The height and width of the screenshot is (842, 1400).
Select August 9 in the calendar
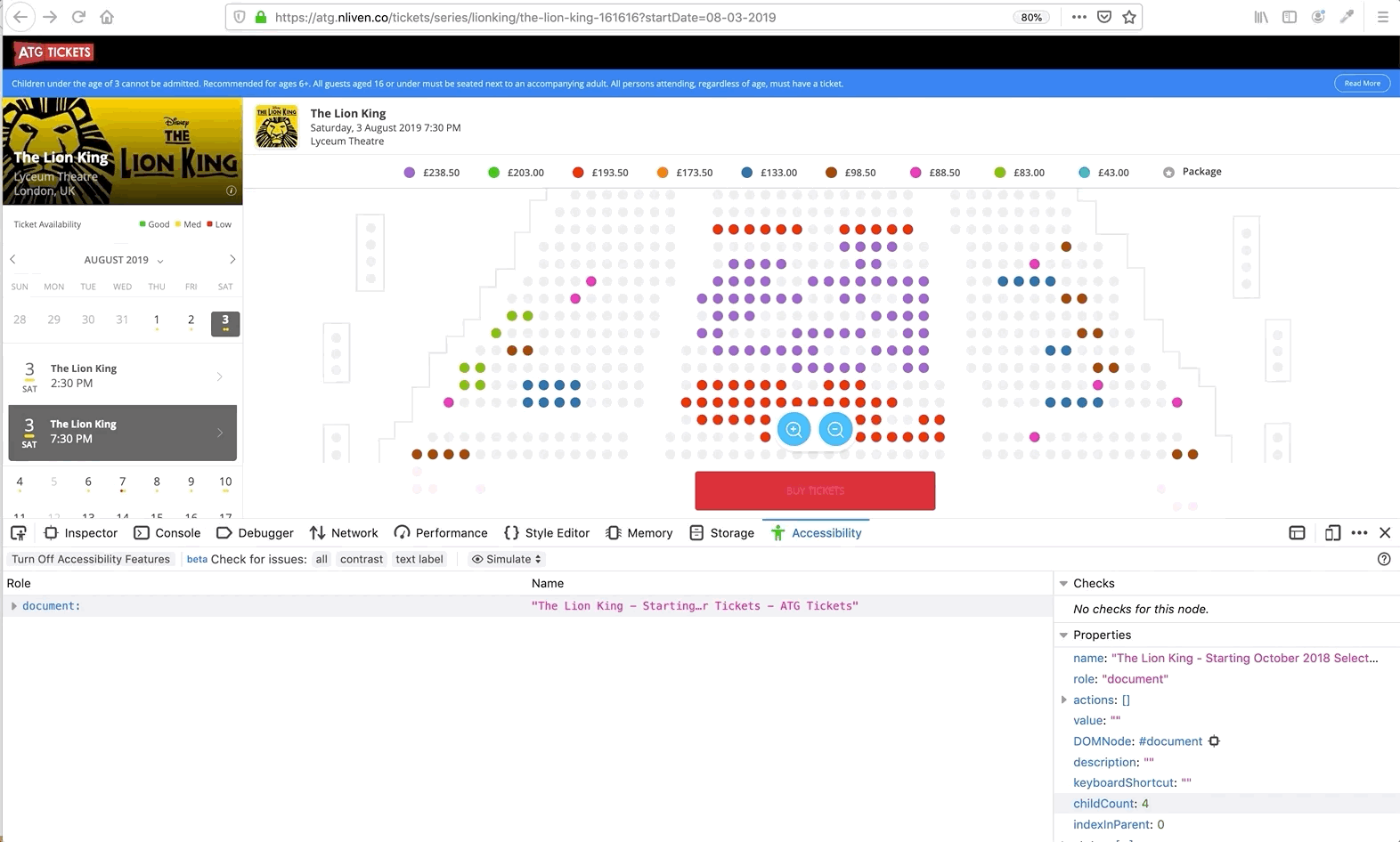[x=191, y=483]
